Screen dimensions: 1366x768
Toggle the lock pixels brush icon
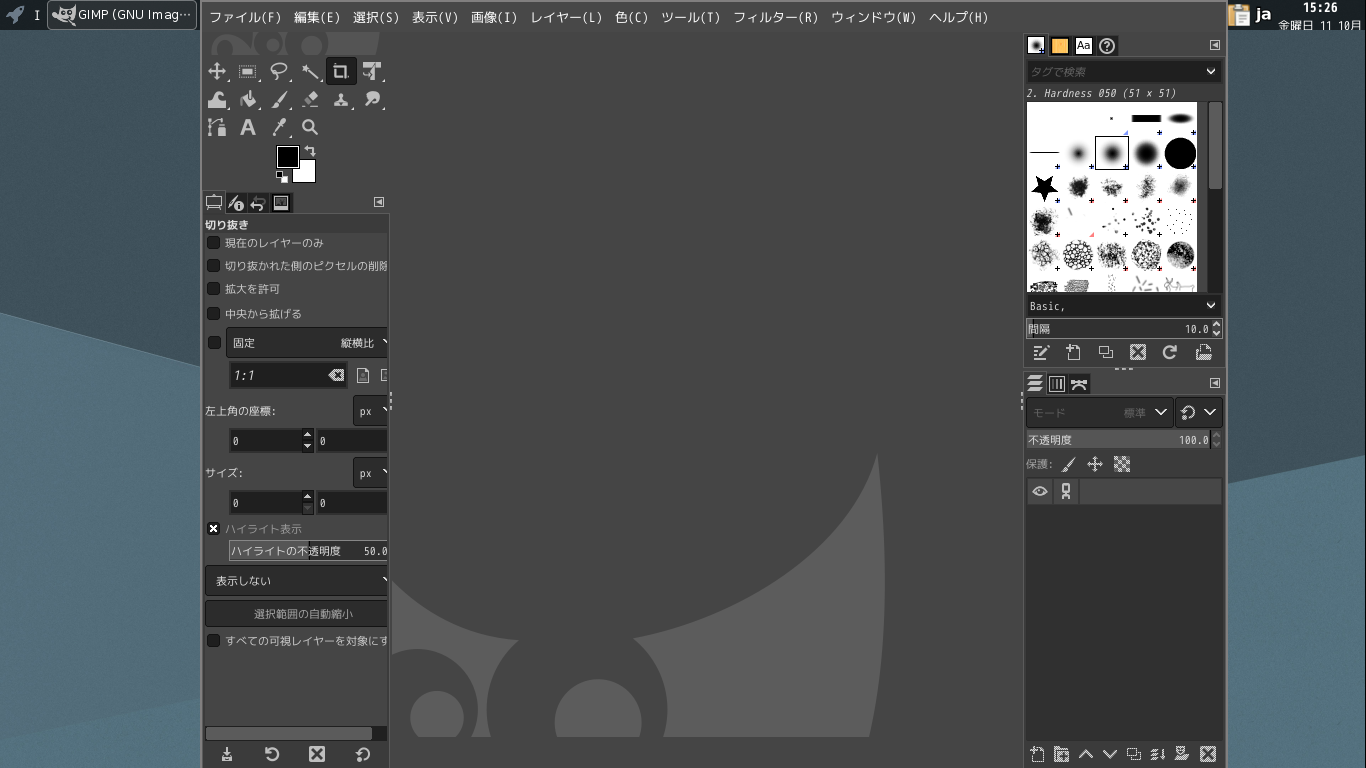click(x=1068, y=464)
